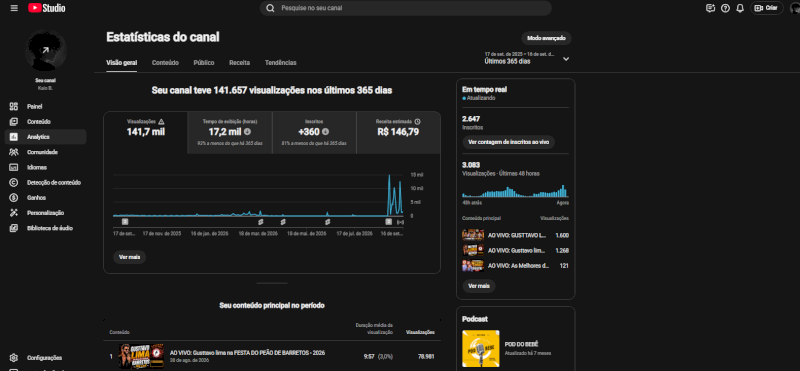Viewport: 800px width, 371px height.
Task: Click the Duração média da visualização column header
Action: coord(374,329)
